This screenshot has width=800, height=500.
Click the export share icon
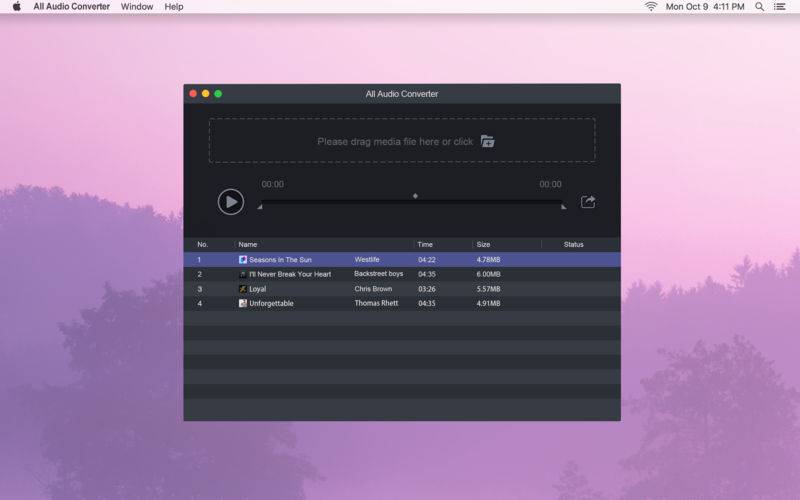point(588,202)
